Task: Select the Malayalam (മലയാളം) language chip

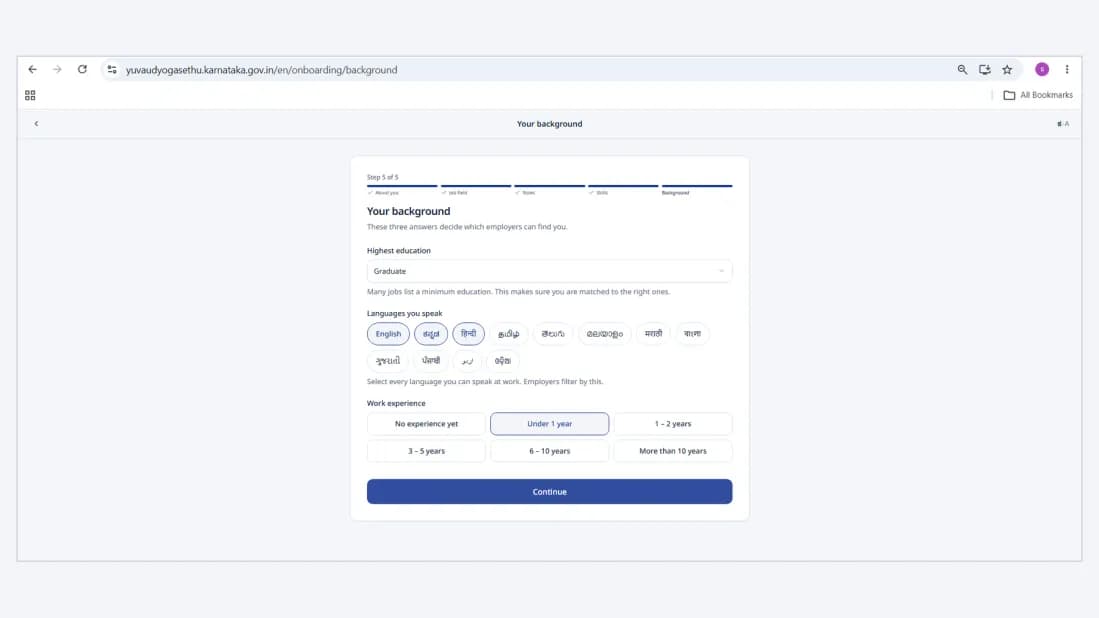Action: pyautogui.click(x=605, y=334)
